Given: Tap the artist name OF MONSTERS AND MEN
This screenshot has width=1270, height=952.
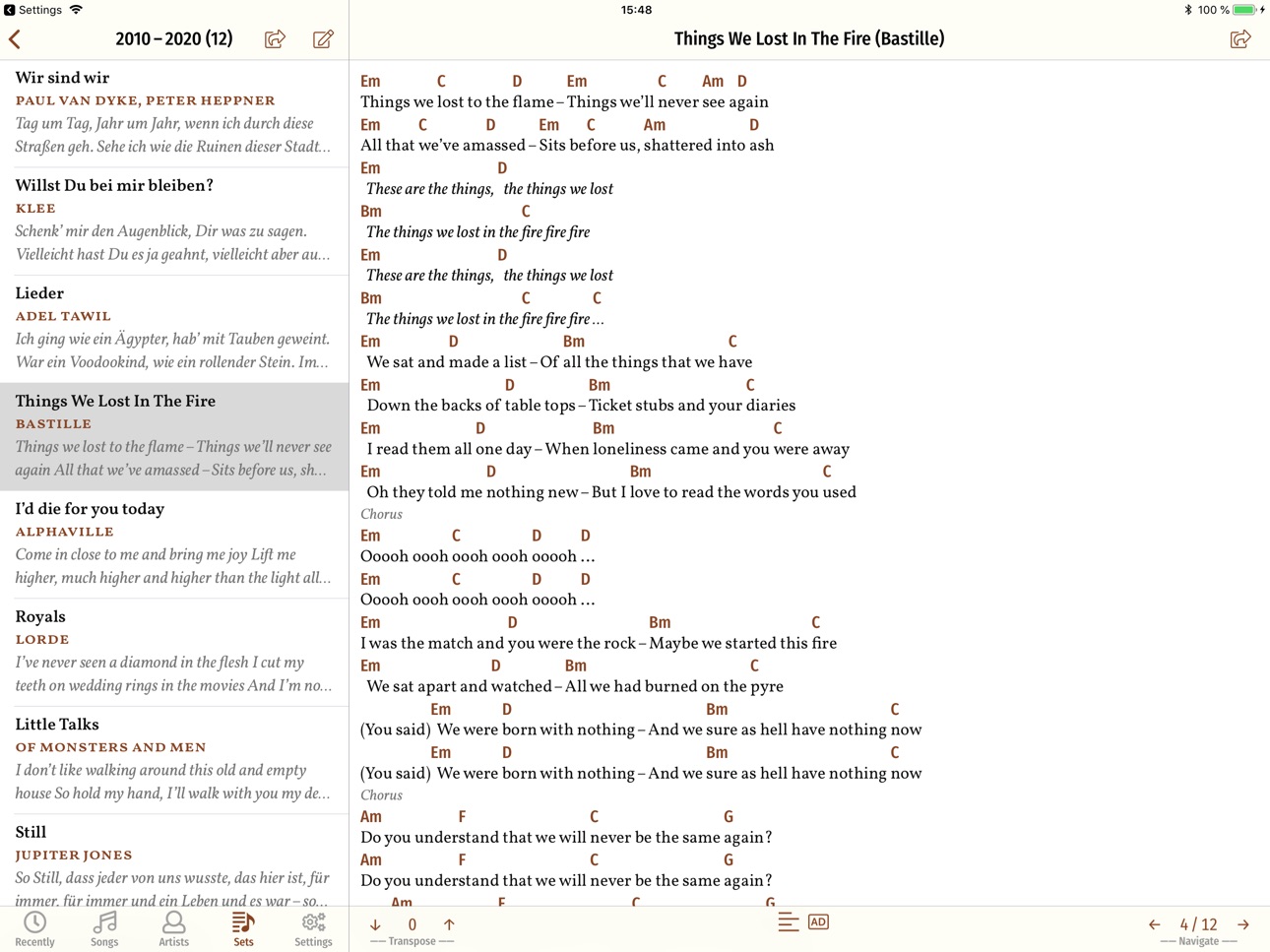Looking at the screenshot, I should (x=110, y=747).
